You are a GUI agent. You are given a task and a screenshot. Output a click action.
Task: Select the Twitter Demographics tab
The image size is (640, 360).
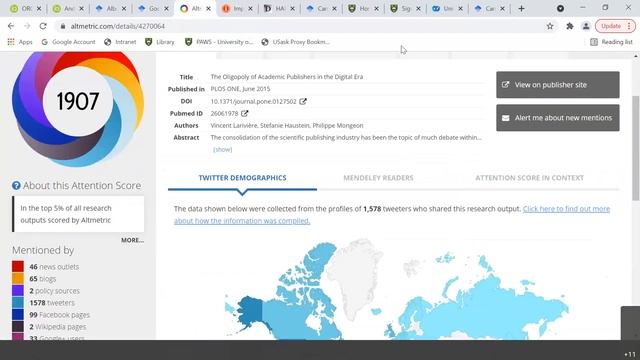[242, 178]
